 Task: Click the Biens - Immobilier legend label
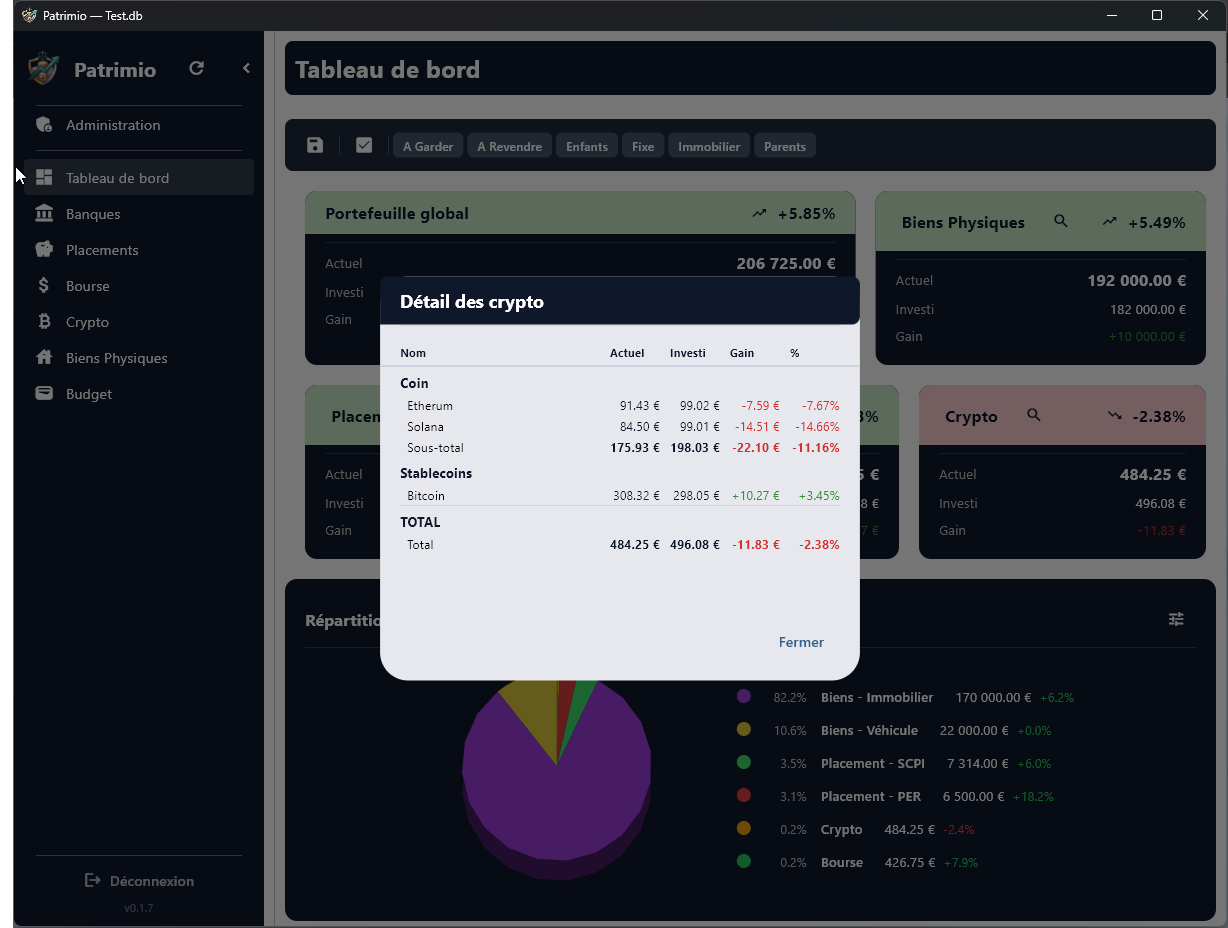877,697
